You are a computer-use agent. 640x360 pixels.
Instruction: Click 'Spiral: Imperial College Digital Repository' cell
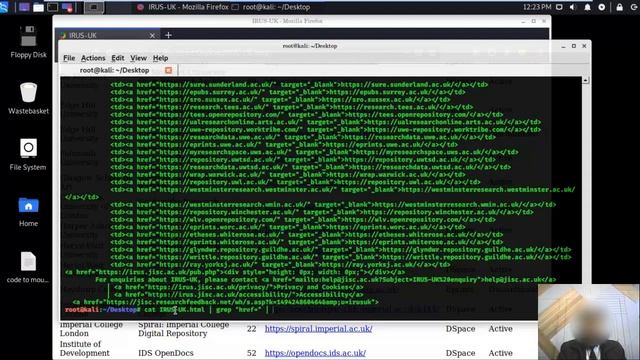pyautogui.click(x=184, y=329)
